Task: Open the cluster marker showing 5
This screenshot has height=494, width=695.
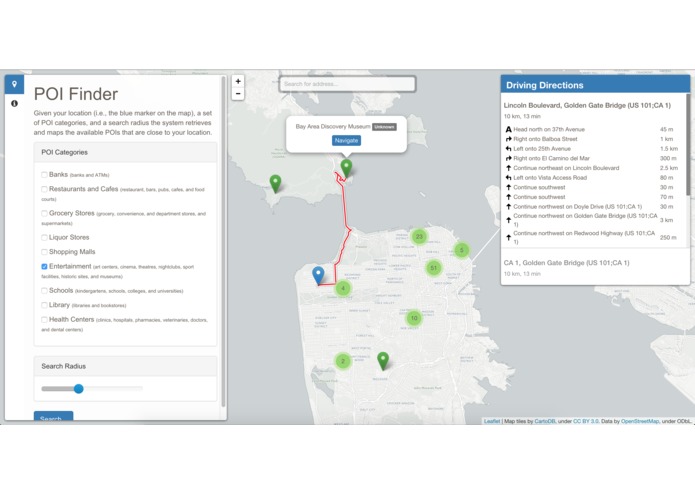Action: tap(461, 250)
